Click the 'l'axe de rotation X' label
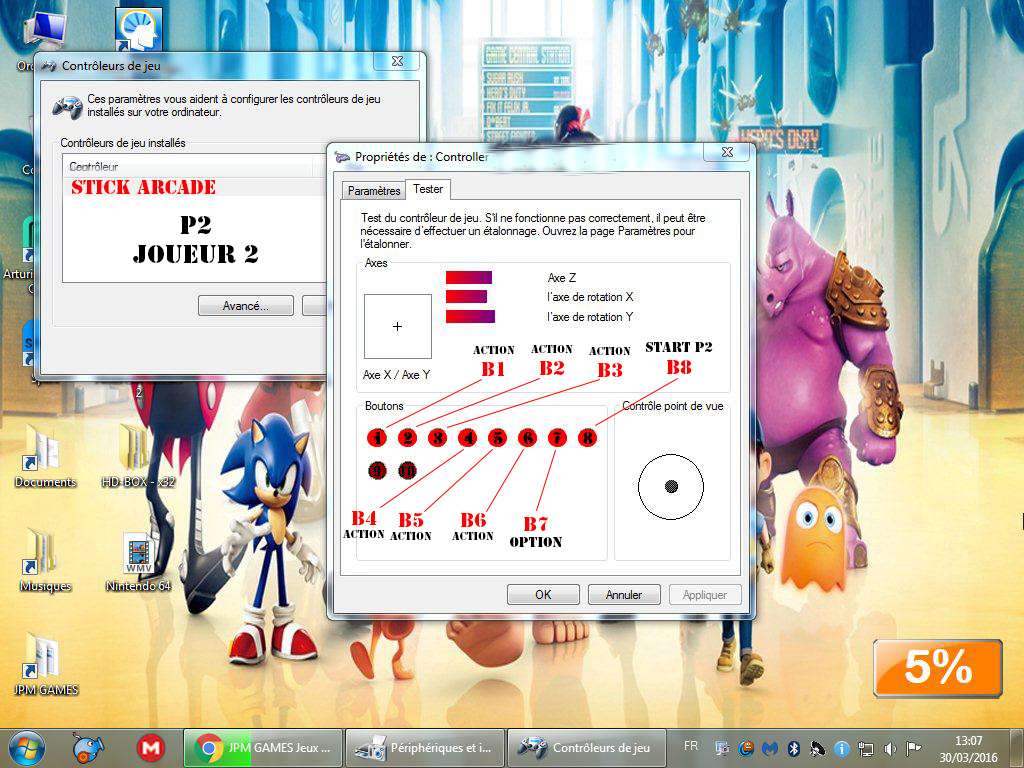1024x768 pixels. pos(590,296)
